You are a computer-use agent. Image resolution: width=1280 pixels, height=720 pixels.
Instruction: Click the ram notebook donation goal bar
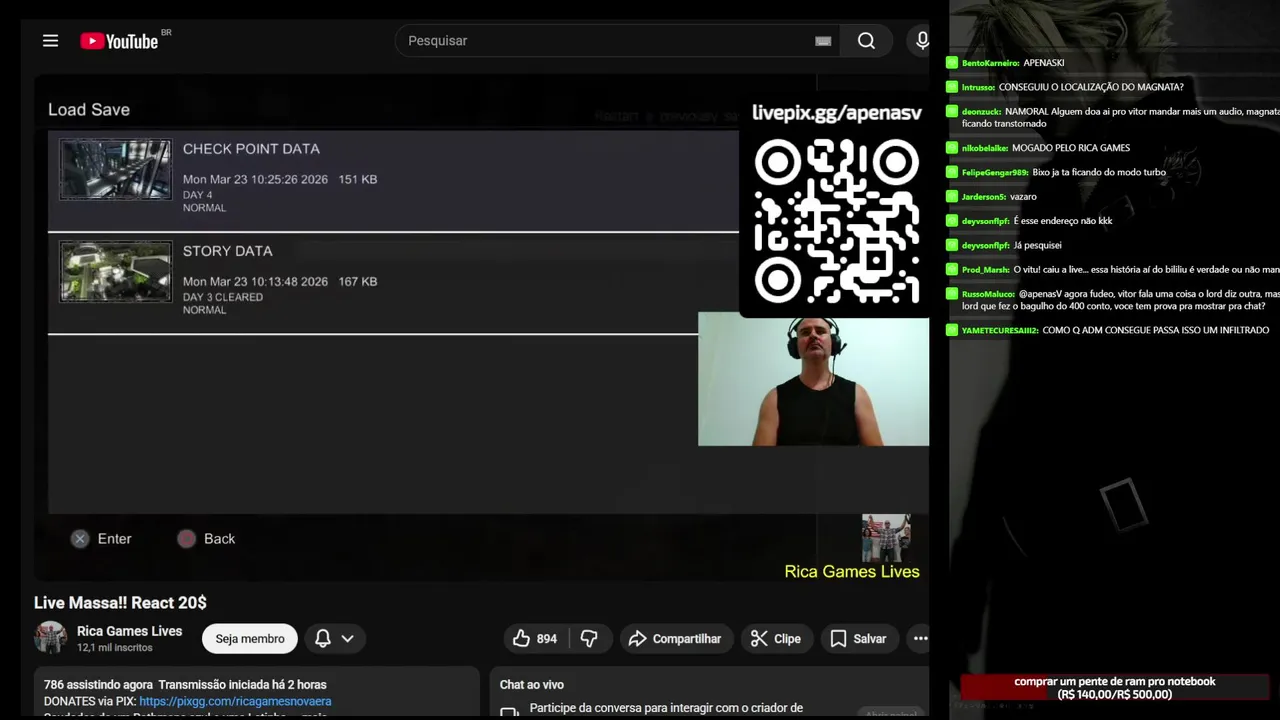pyautogui.click(x=1114, y=687)
